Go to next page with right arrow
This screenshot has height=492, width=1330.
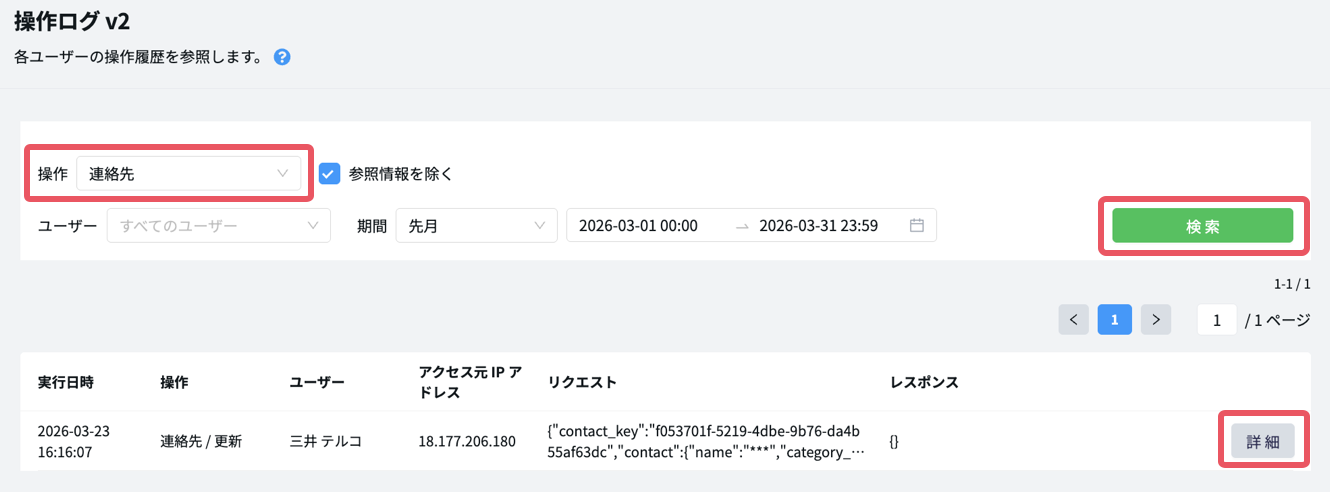1156,320
